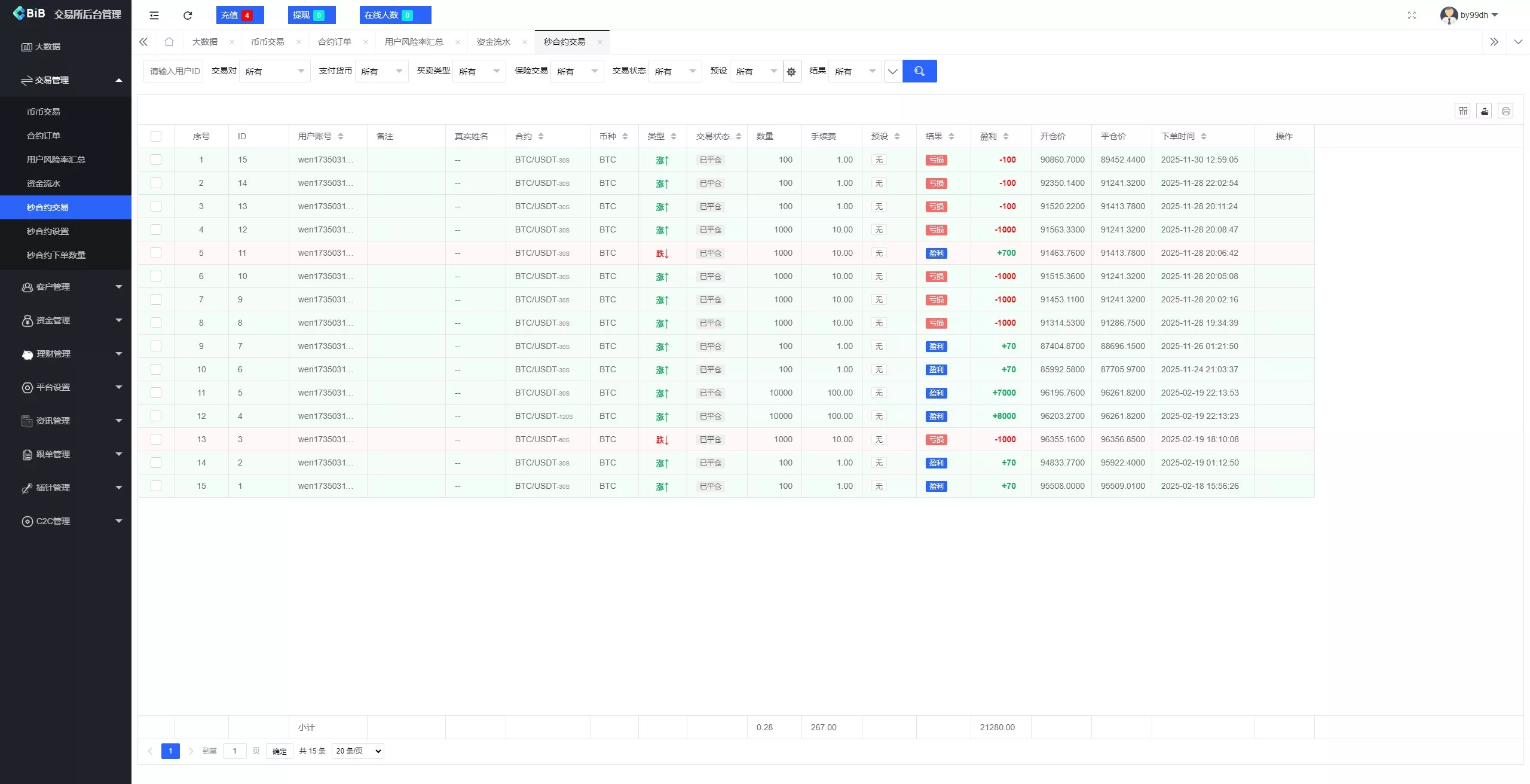Go to home tab icon
This screenshot has width=1530, height=784.
[x=169, y=42]
